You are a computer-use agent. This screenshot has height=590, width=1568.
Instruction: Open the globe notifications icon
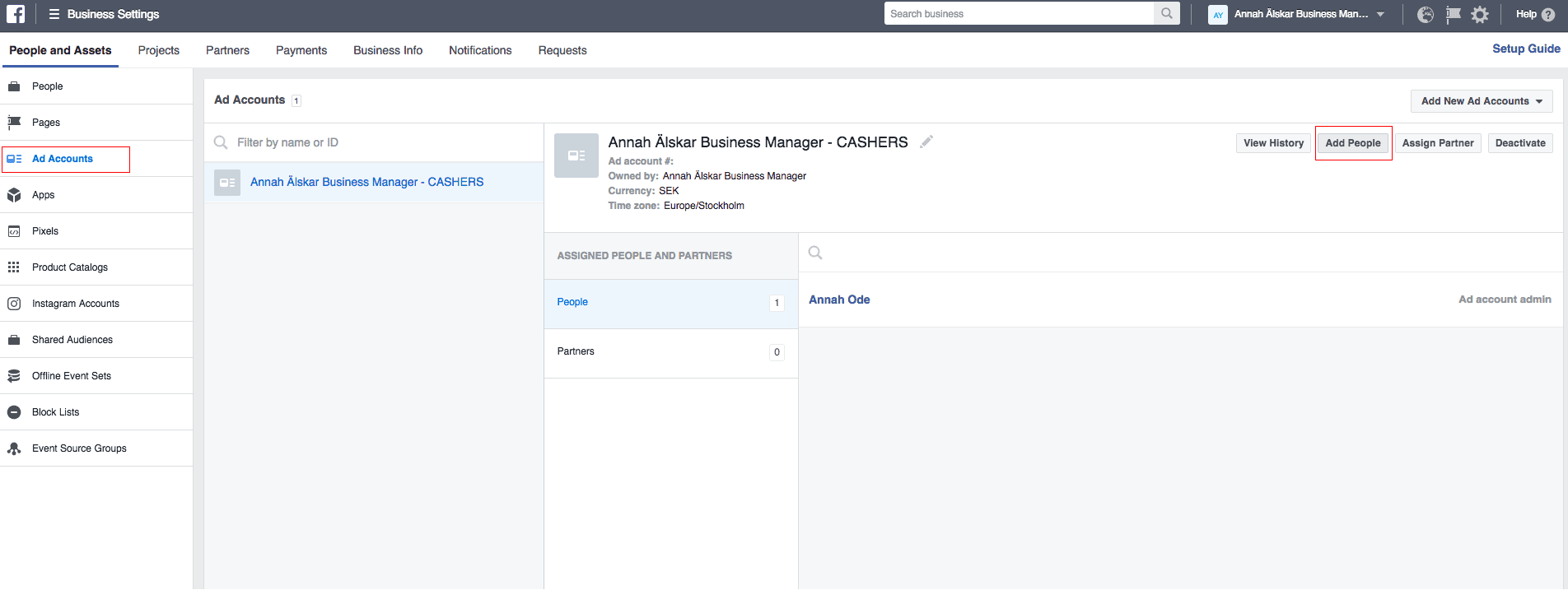point(1426,15)
